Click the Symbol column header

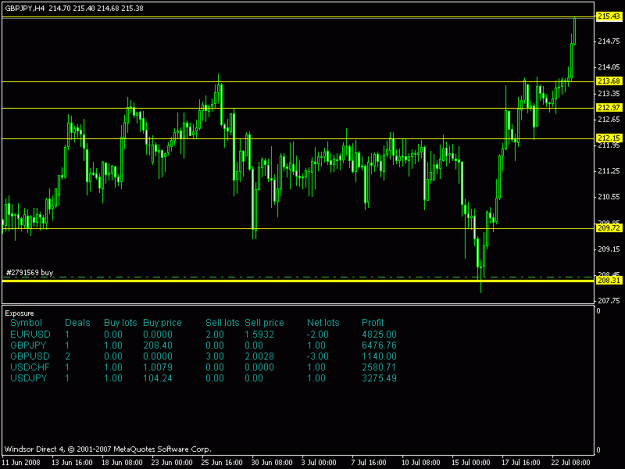(x=26, y=323)
